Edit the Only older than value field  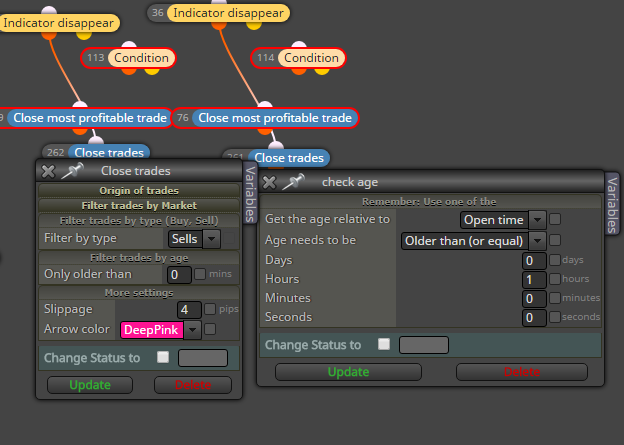point(179,275)
